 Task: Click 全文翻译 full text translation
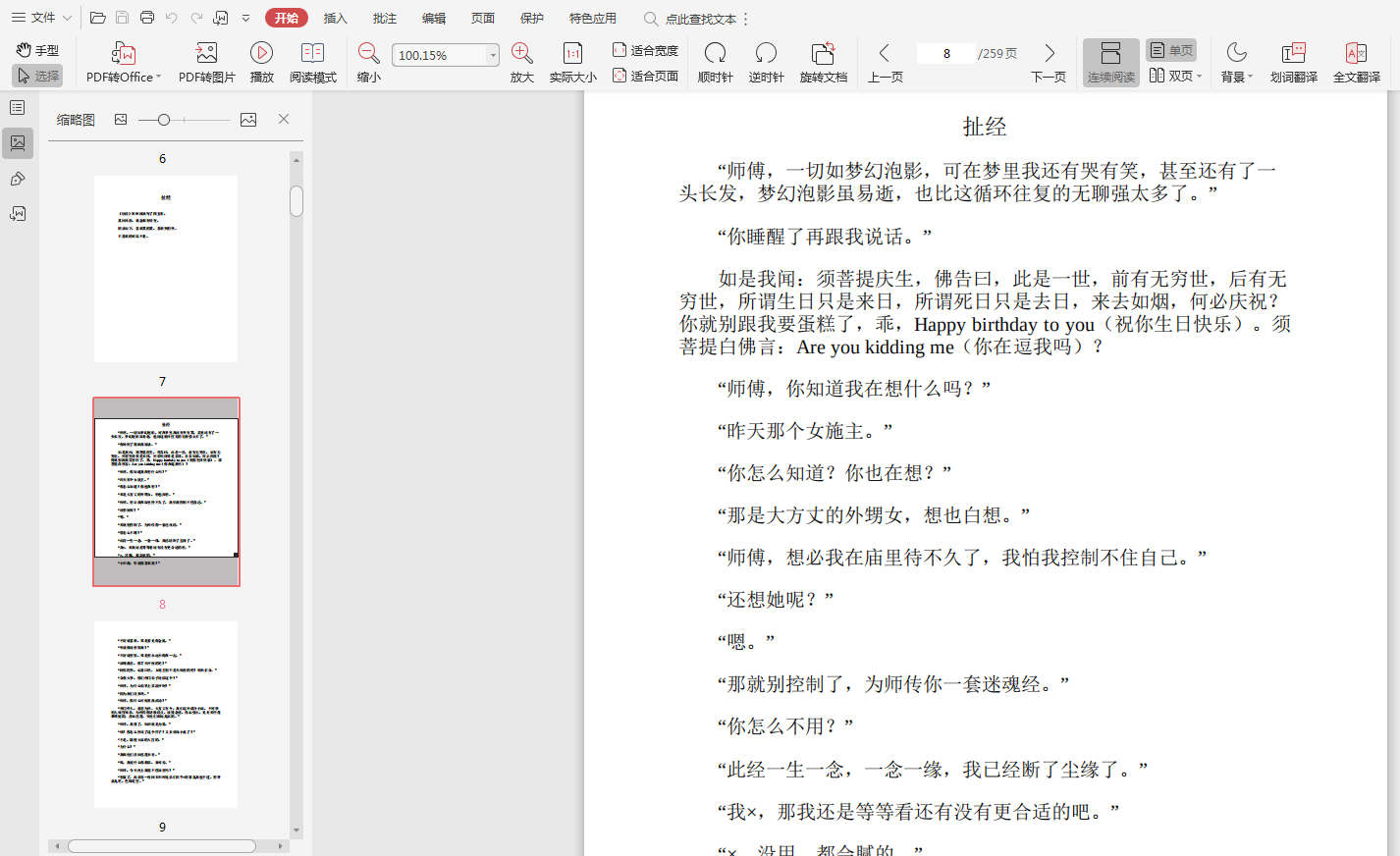tap(1356, 63)
